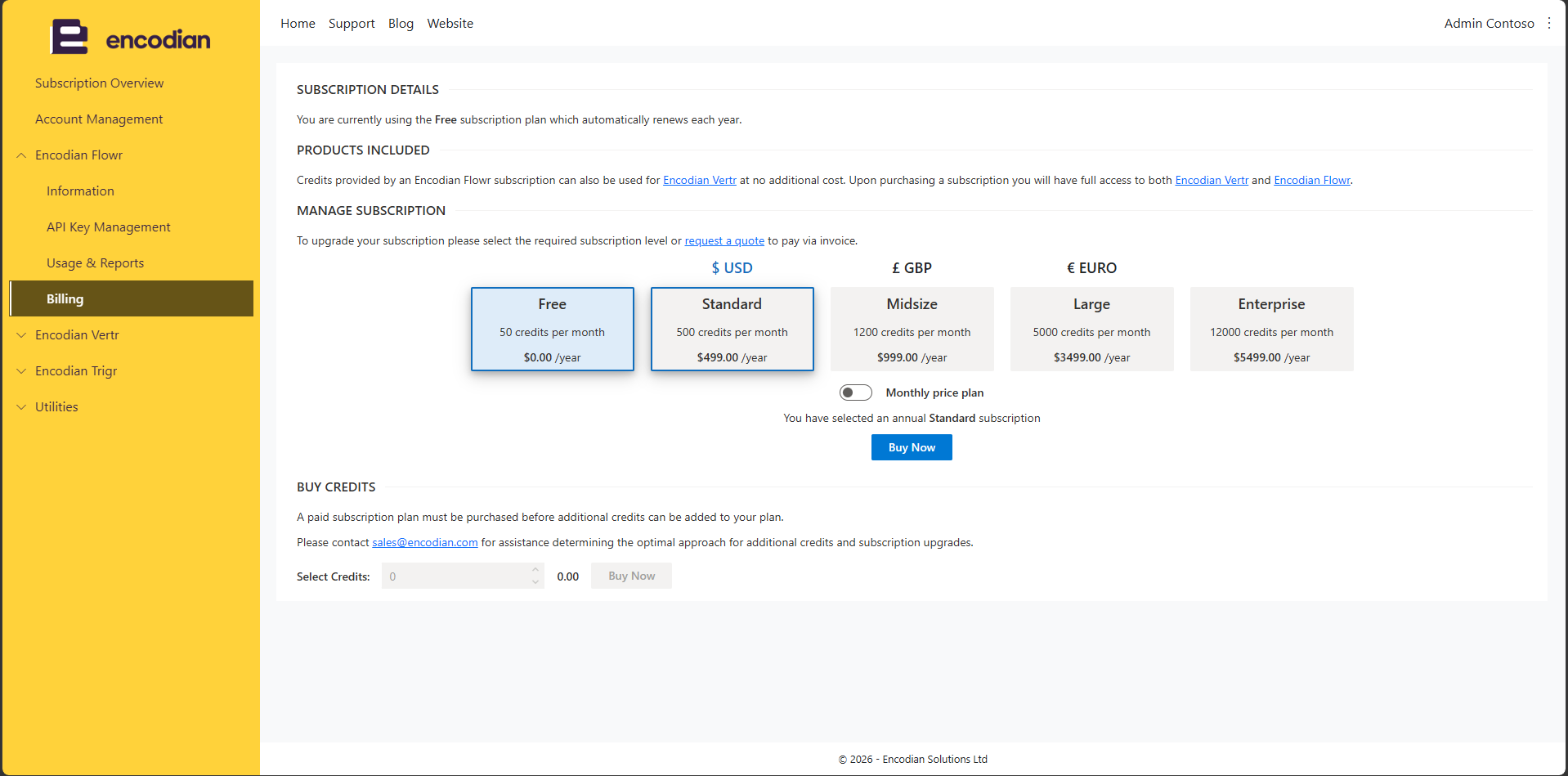Toggle the Monthly price plan switch
Screen dimensions: 1568x776
point(856,392)
